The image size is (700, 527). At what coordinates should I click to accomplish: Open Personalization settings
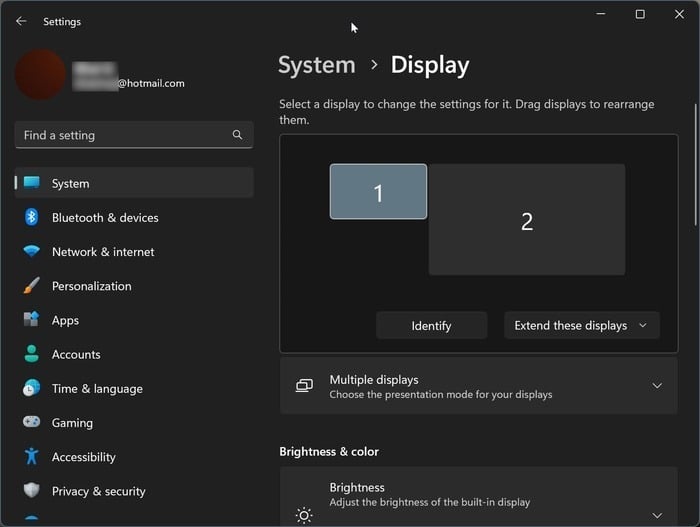(134, 286)
